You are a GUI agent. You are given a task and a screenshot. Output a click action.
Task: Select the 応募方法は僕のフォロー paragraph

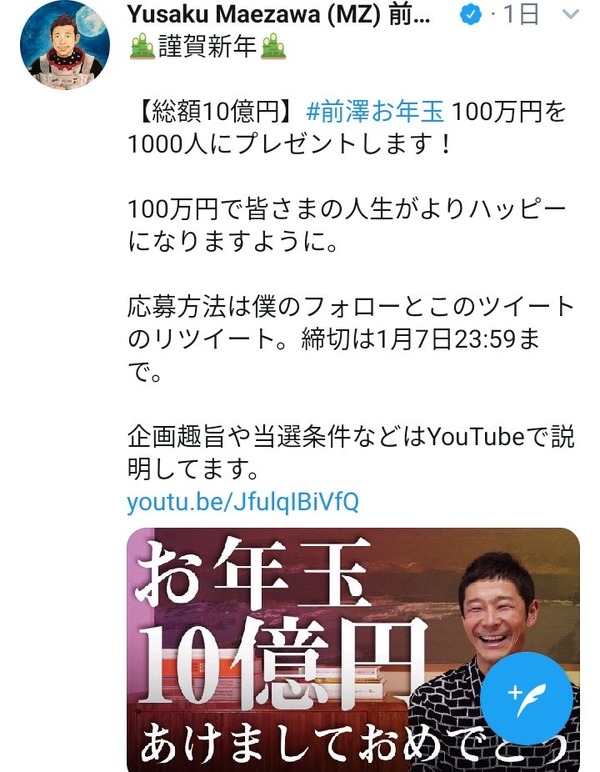click(351, 339)
